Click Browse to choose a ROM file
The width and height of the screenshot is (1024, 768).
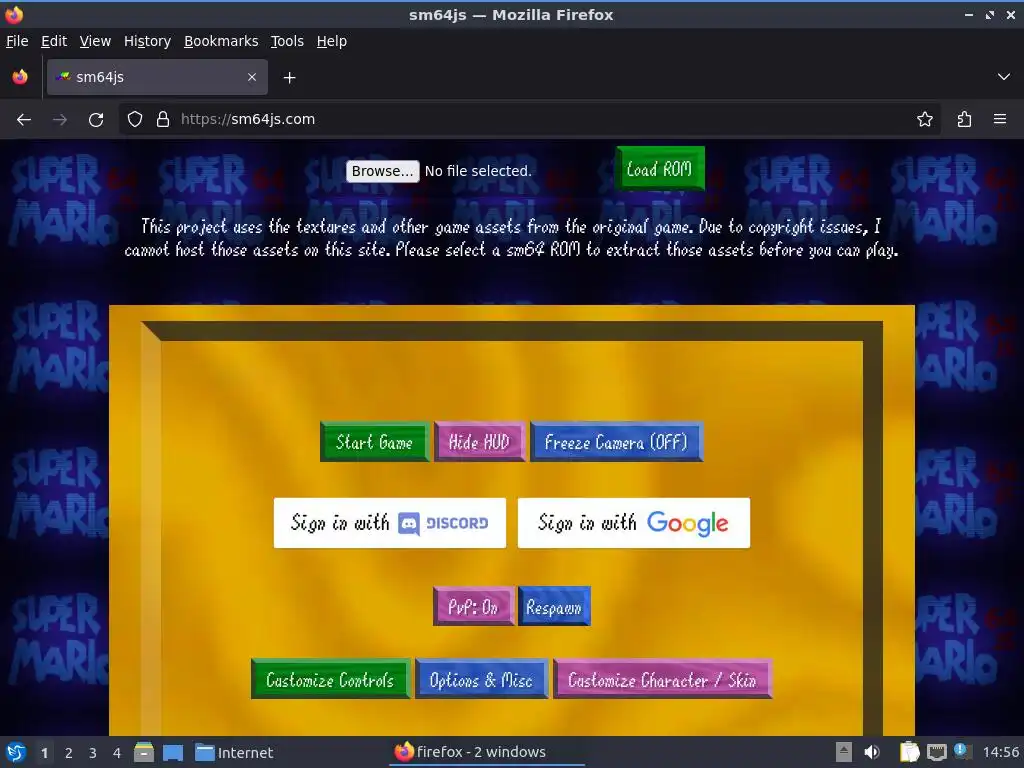pos(383,171)
